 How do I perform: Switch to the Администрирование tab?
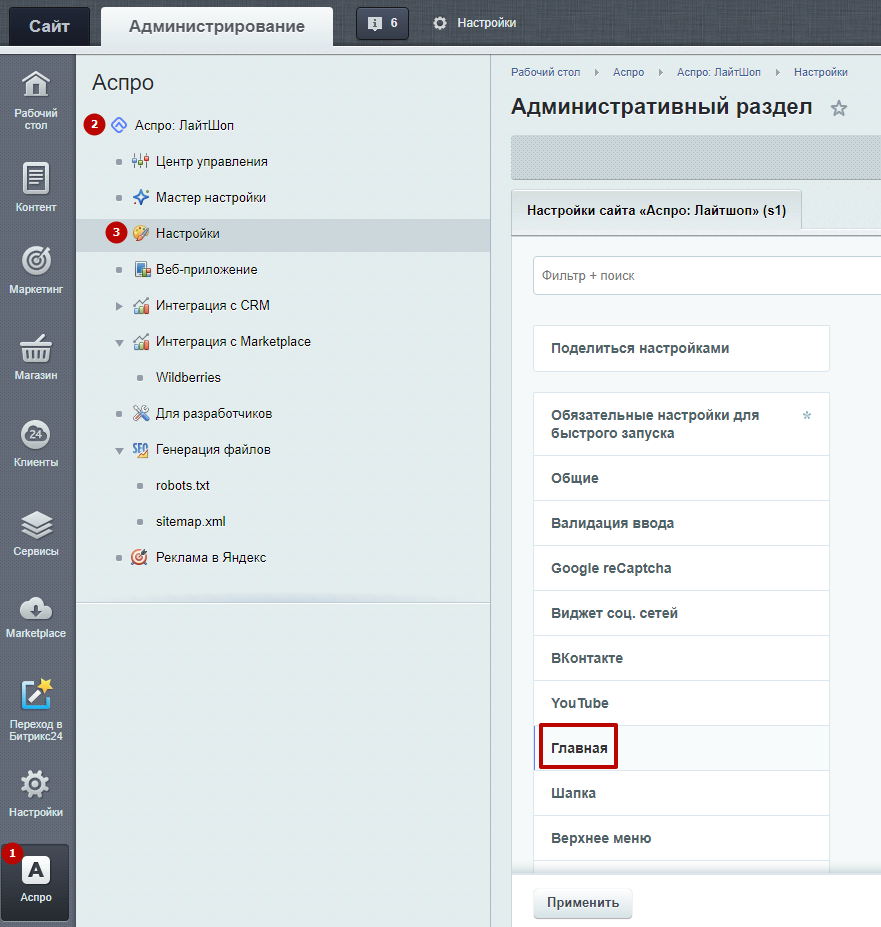pyautogui.click(x=217, y=26)
